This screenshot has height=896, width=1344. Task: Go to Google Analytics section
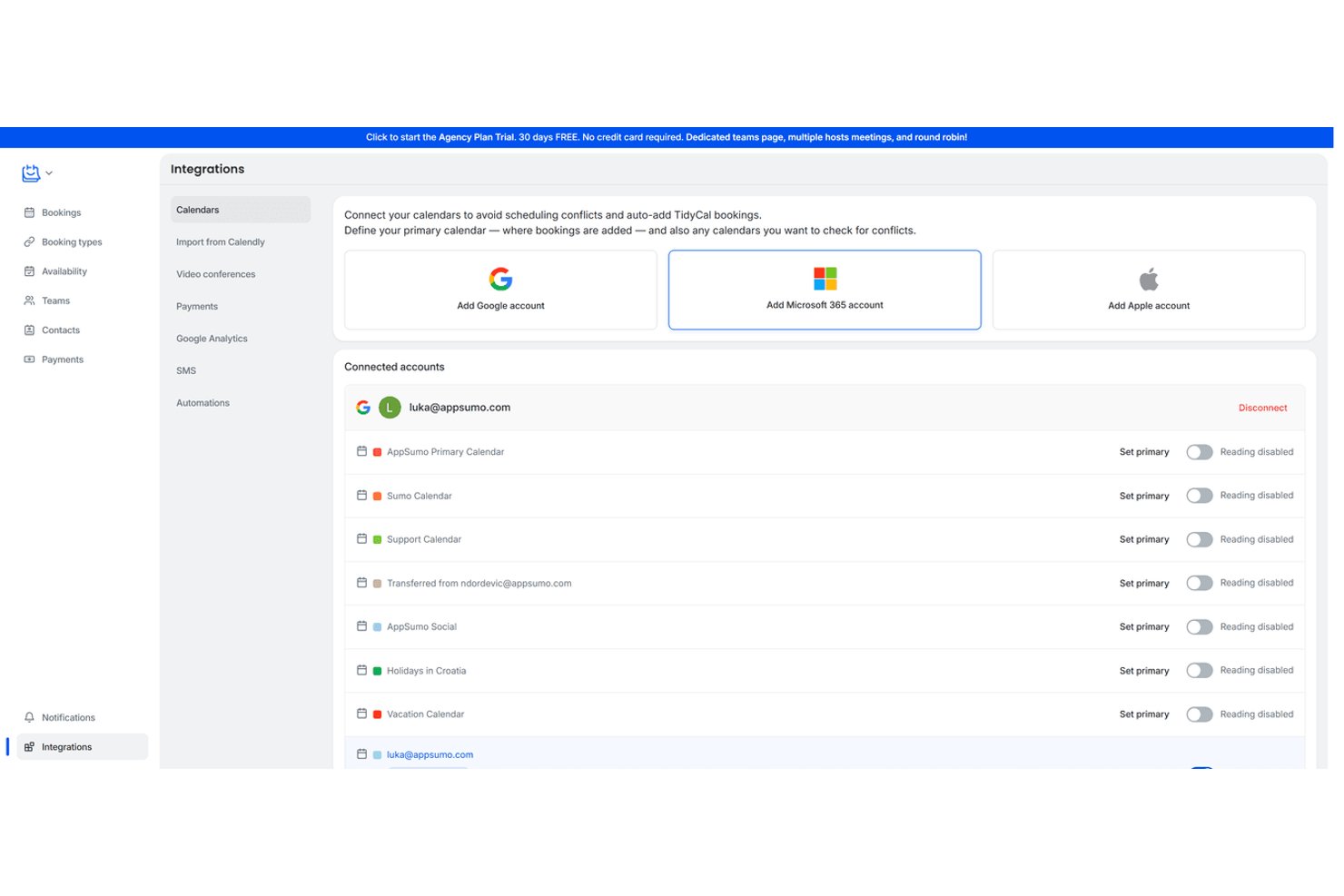pos(212,339)
